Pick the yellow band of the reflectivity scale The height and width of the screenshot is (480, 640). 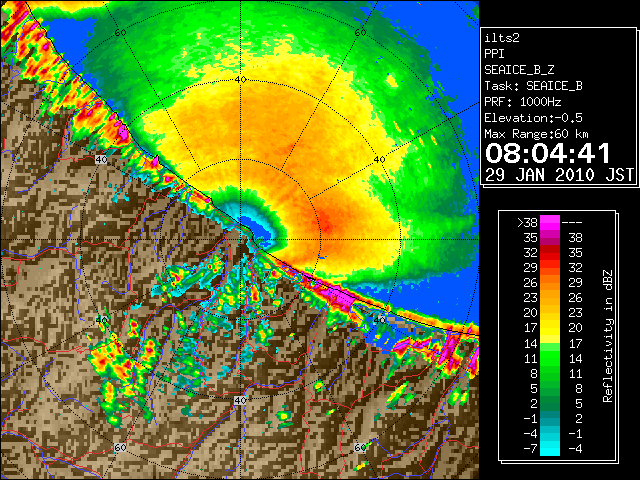coord(550,329)
